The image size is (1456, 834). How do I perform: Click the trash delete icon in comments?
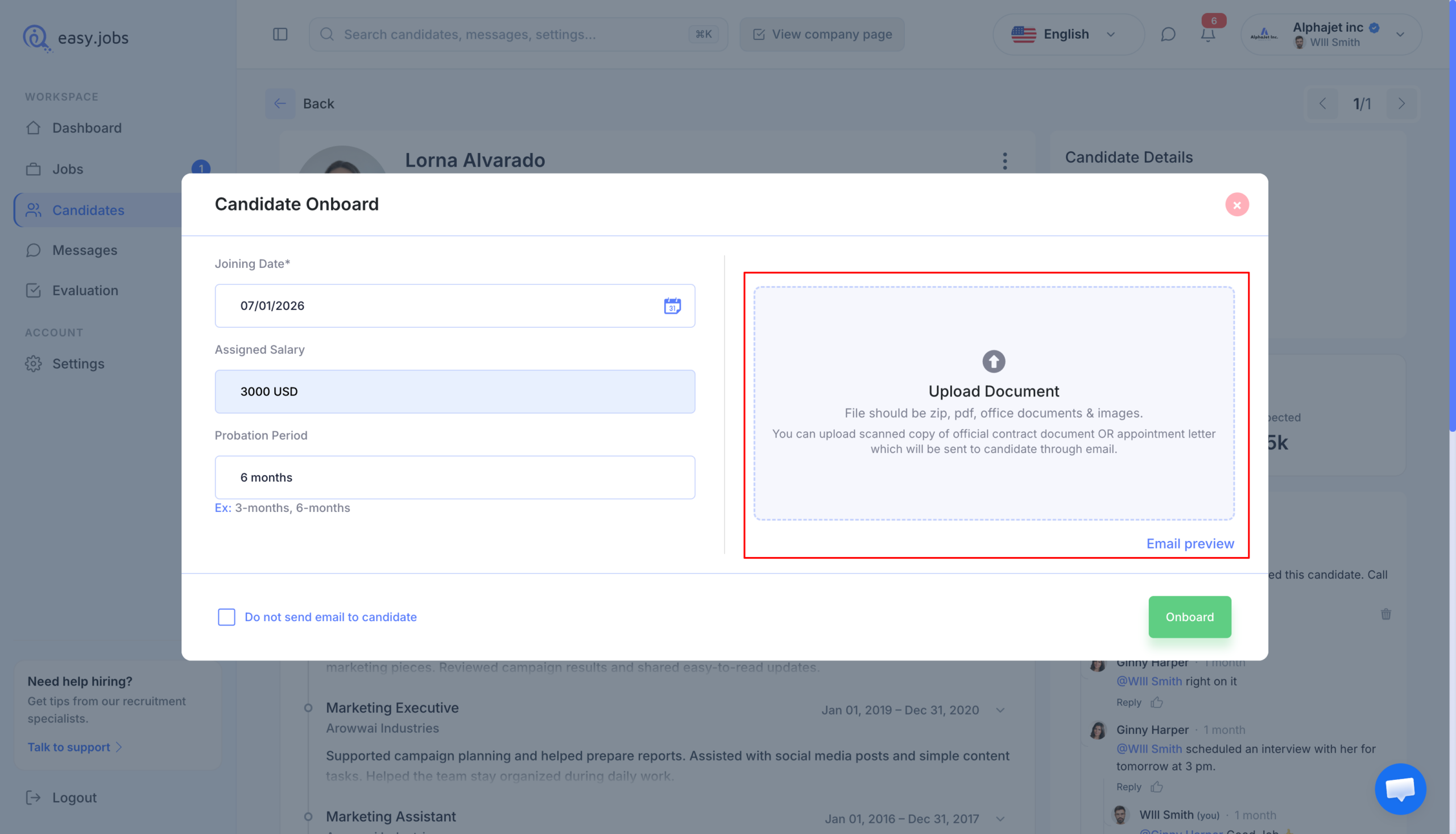click(1385, 614)
